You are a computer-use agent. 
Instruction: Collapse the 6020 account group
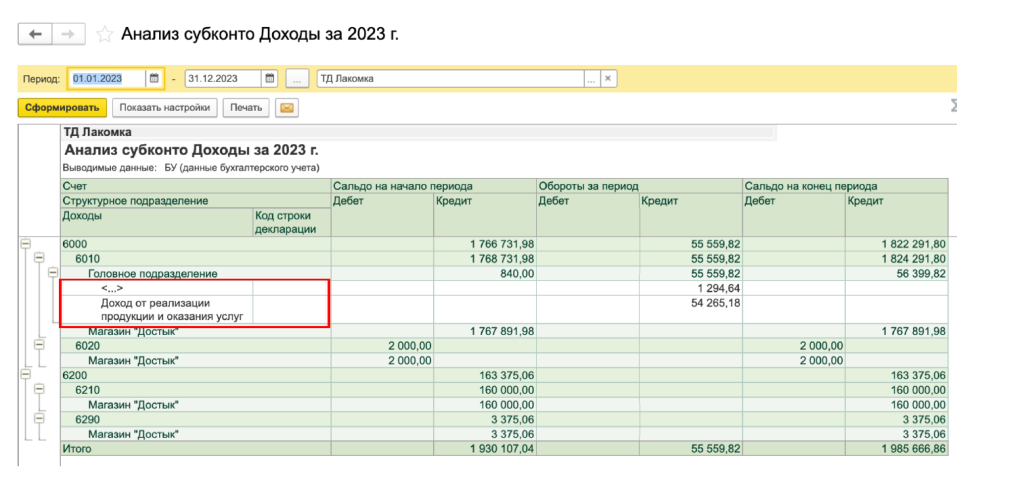[39, 345]
